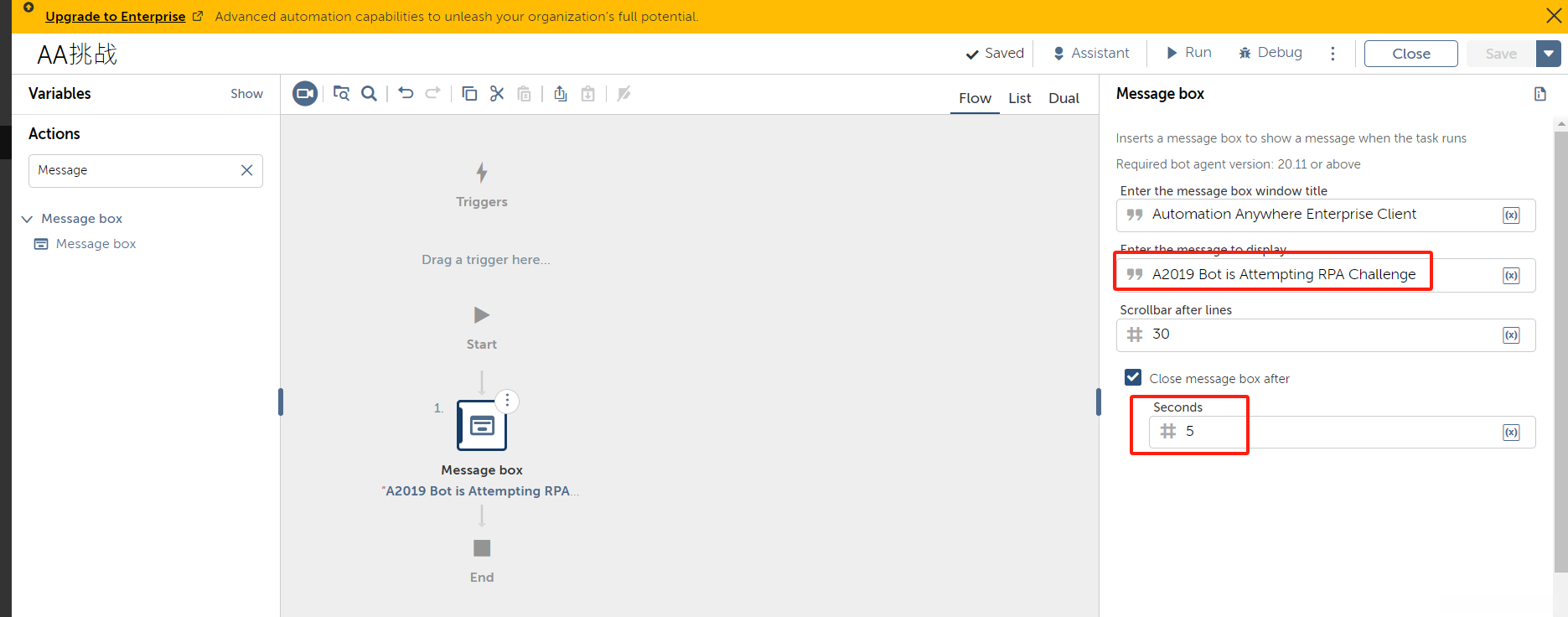This screenshot has width=1568, height=617.
Task: Open the Upgrade to Enterprise link
Action: point(116,17)
